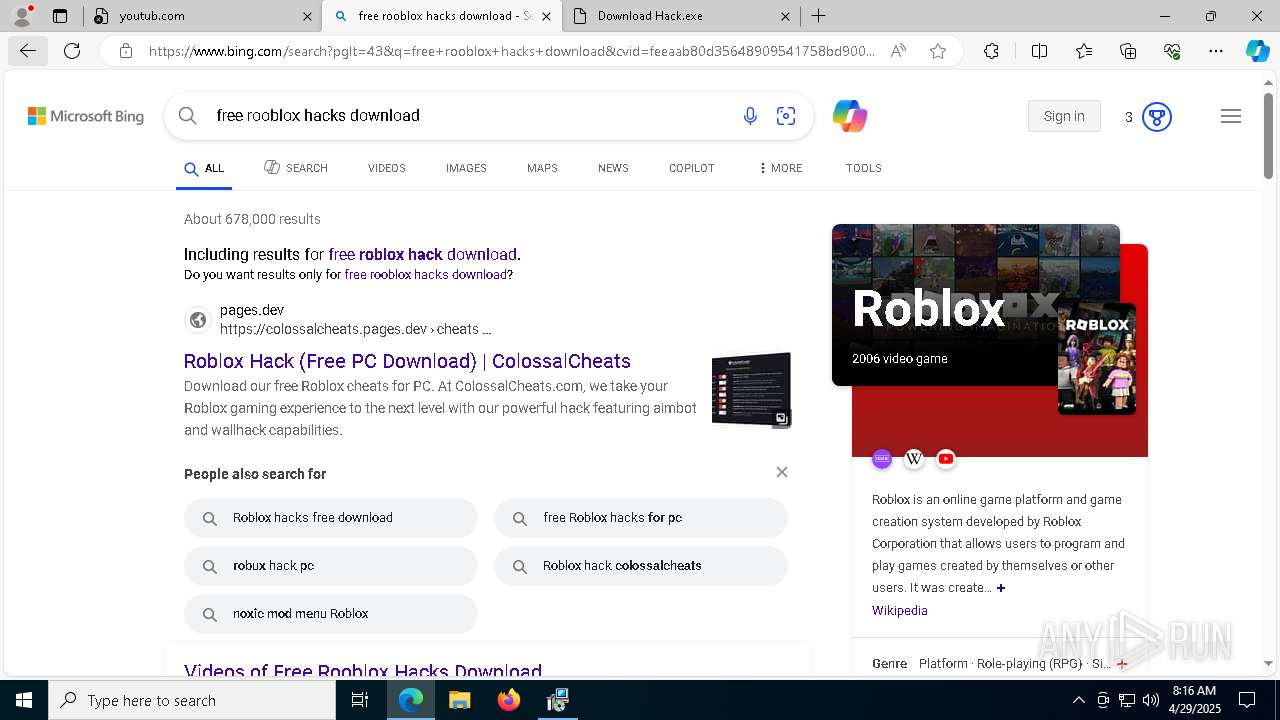This screenshot has height=720, width=1280.
Task: Open the TOOLS filter options
Action: (x=863, y=168)
